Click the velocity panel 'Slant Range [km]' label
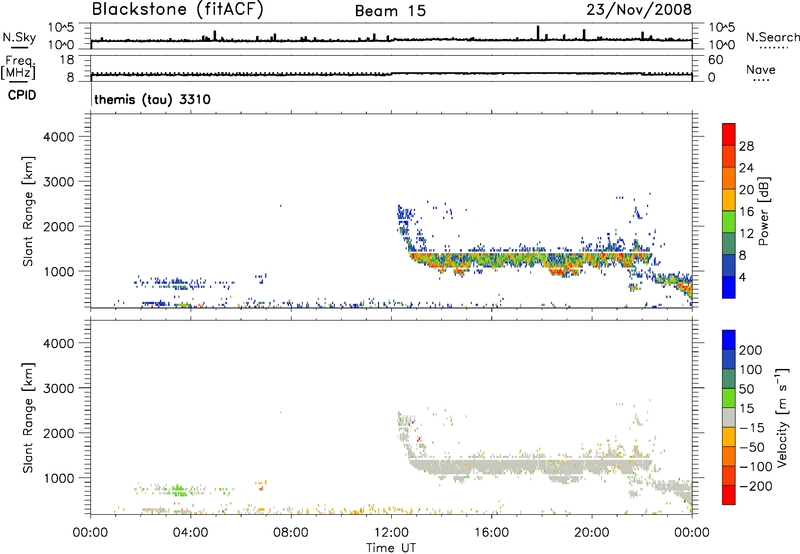The width and height of the screenshot is (800, 554). coord(28,418)
